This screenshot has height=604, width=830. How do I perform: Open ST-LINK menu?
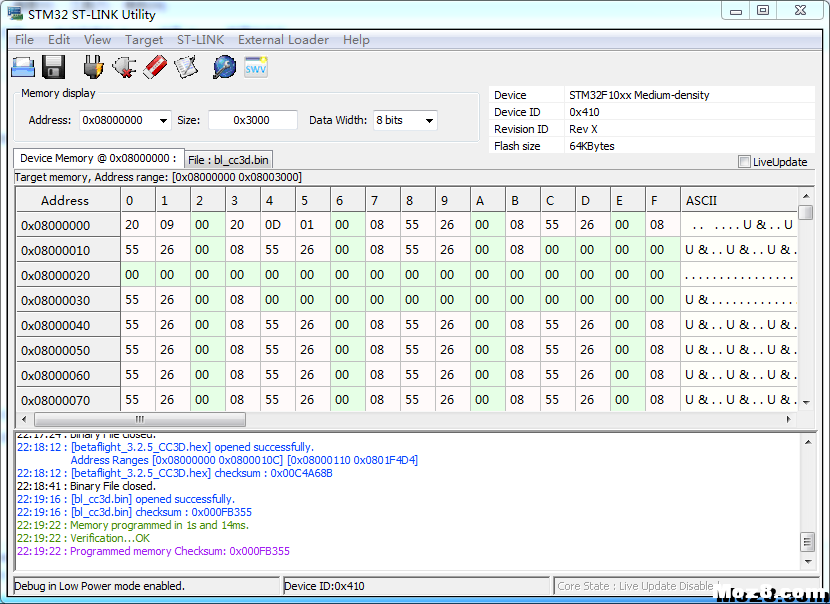coord(201,40)
